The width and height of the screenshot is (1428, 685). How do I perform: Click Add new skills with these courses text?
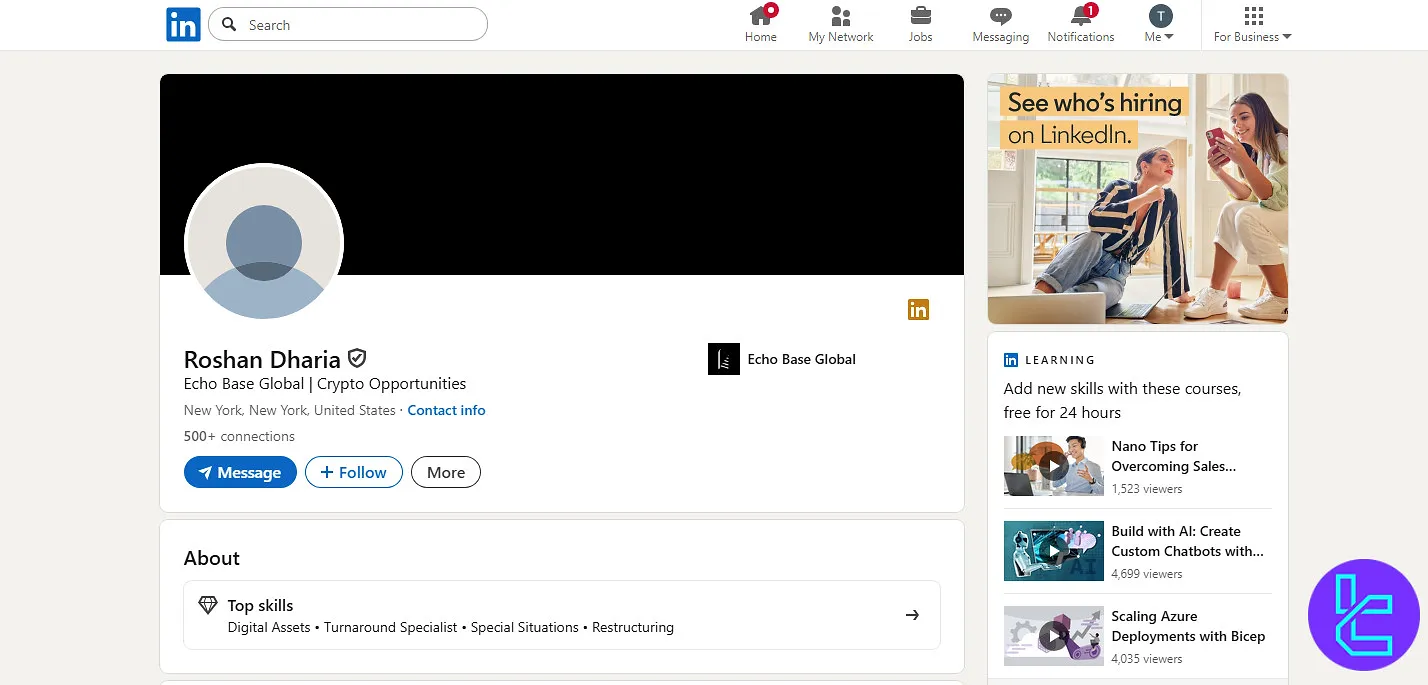pyautogui.click(x=1122, y=400)
